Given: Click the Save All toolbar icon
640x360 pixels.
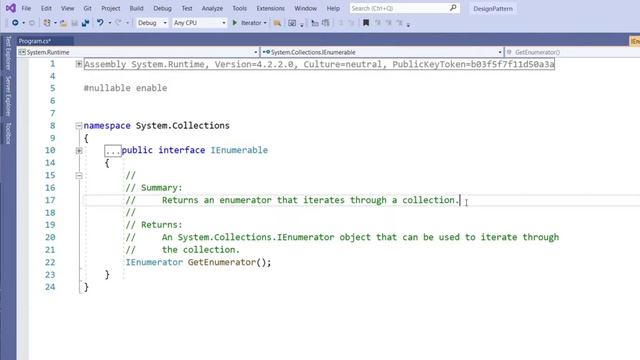Looking at the screenshot, I should coord(85,23).
